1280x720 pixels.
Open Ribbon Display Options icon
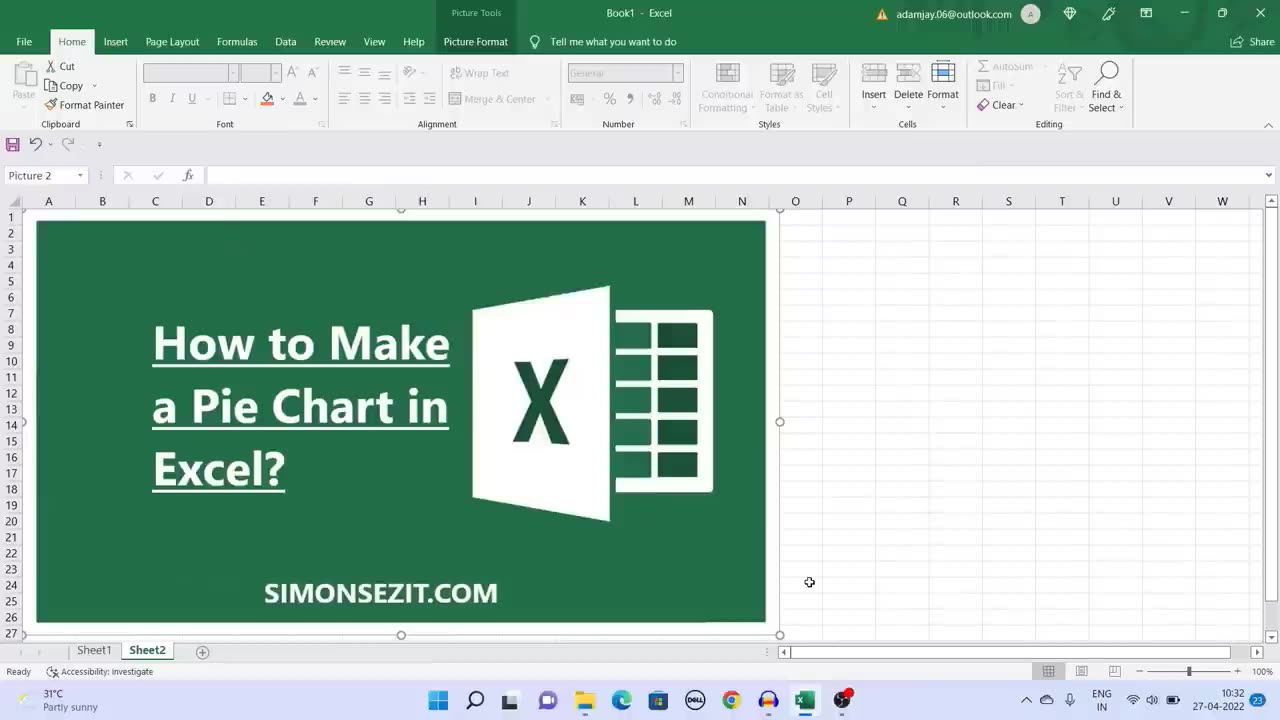1146,13
